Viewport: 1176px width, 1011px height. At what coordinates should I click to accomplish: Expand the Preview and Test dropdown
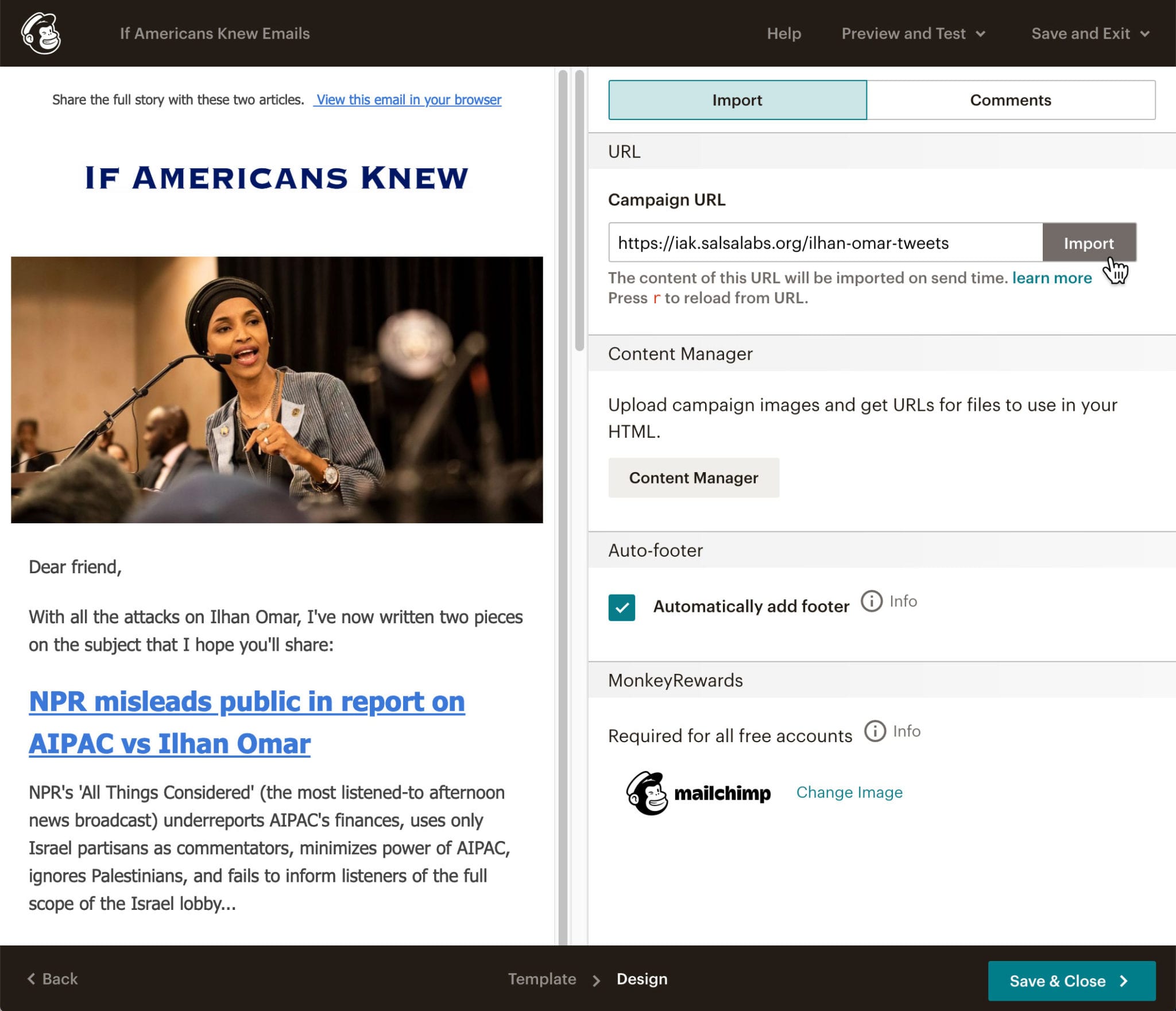[914, 33]
